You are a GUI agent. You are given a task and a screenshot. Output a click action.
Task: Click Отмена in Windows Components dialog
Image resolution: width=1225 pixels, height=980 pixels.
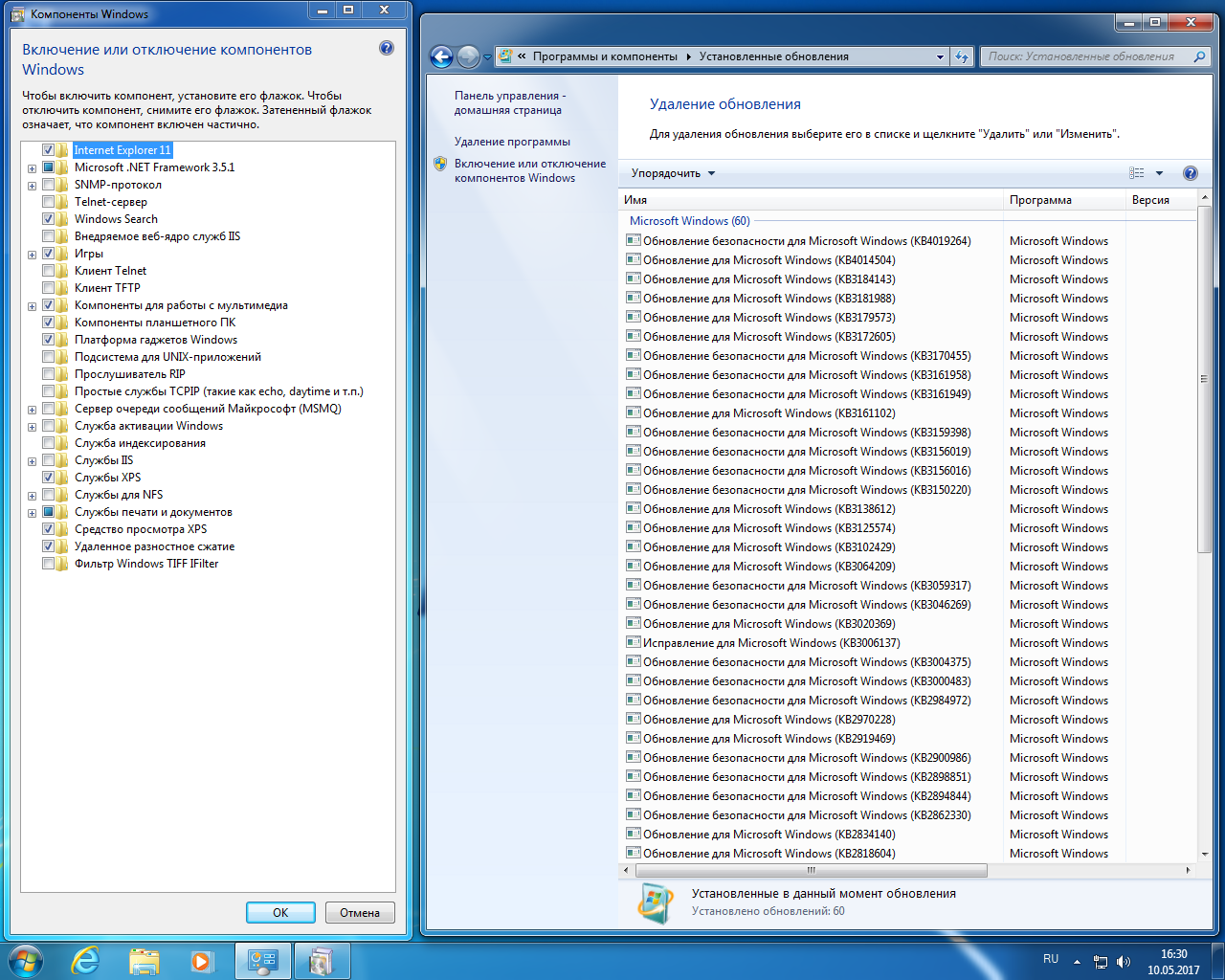click(x=360, y=912)
